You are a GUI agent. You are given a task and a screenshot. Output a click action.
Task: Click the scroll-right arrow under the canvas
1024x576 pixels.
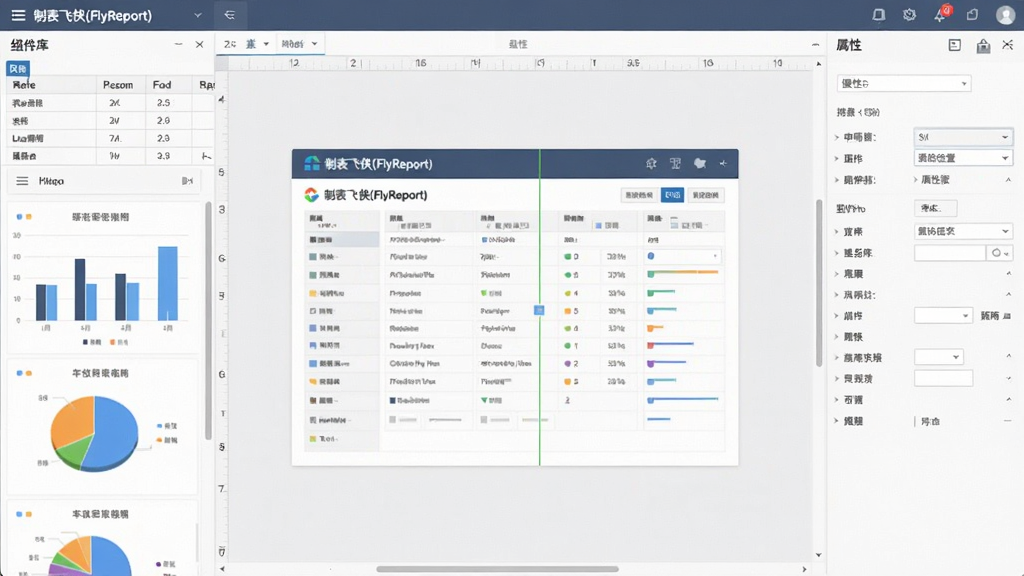coord(804,569)
